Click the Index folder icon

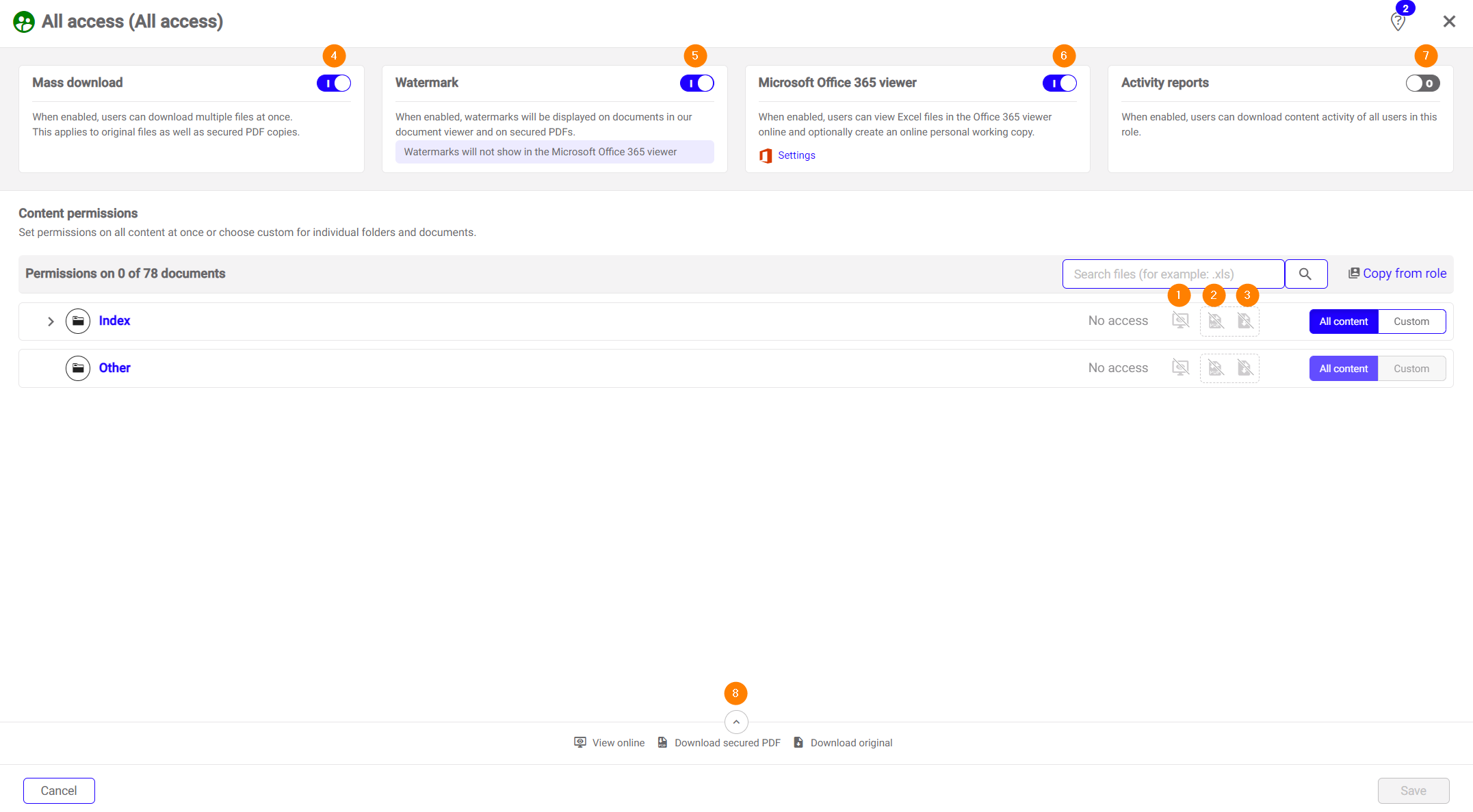click(78, 321)
